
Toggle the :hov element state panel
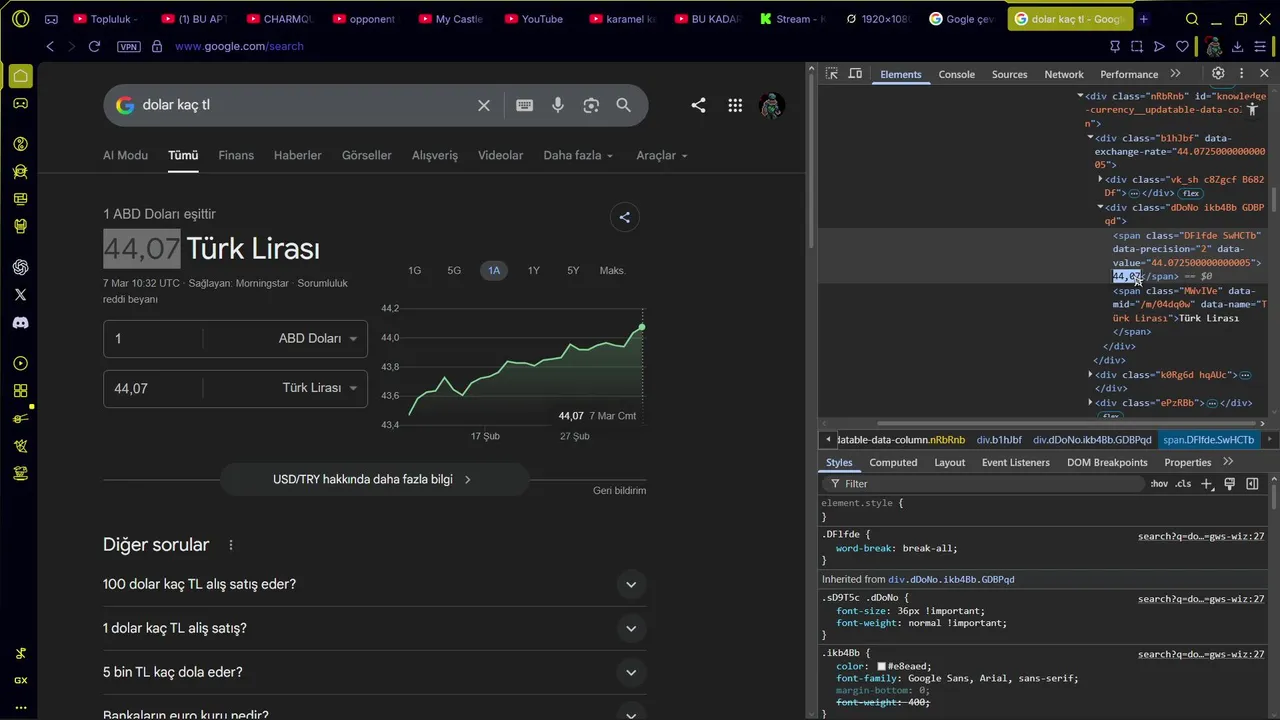pos(1159,484)
